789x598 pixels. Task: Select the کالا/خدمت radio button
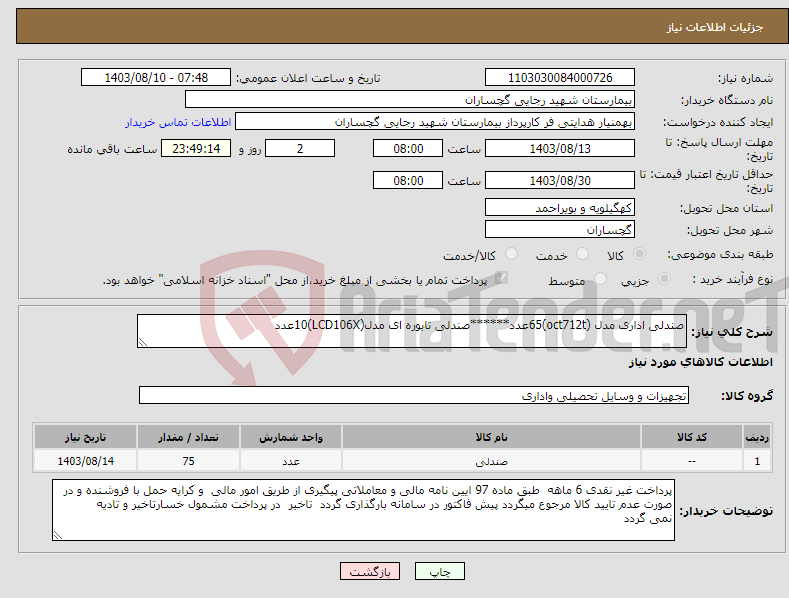tap(511, 254)
